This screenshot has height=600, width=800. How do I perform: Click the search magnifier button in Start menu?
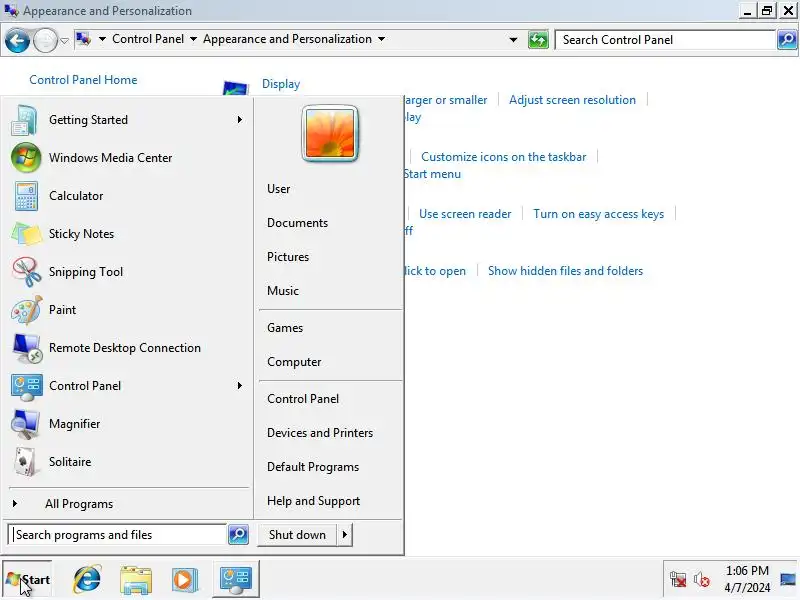tap(238, 535)
